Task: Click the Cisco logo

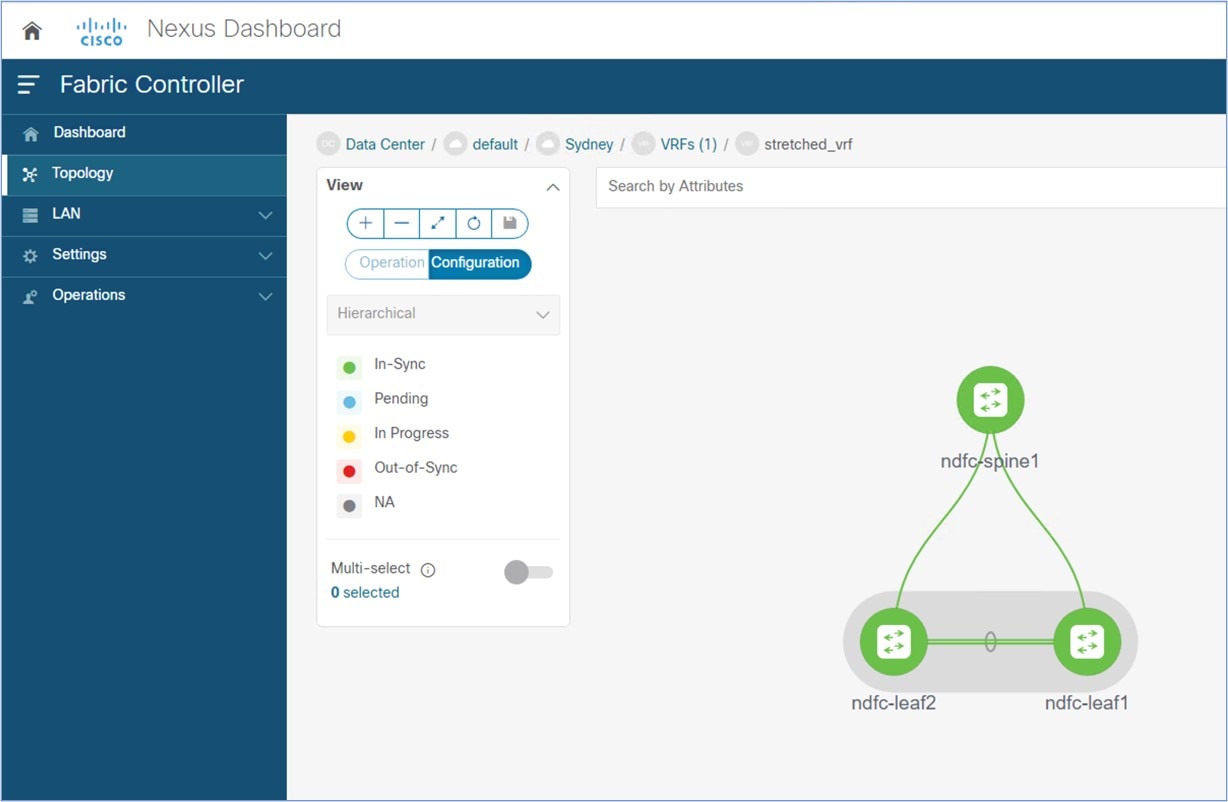Action: (x=102, y=31)
